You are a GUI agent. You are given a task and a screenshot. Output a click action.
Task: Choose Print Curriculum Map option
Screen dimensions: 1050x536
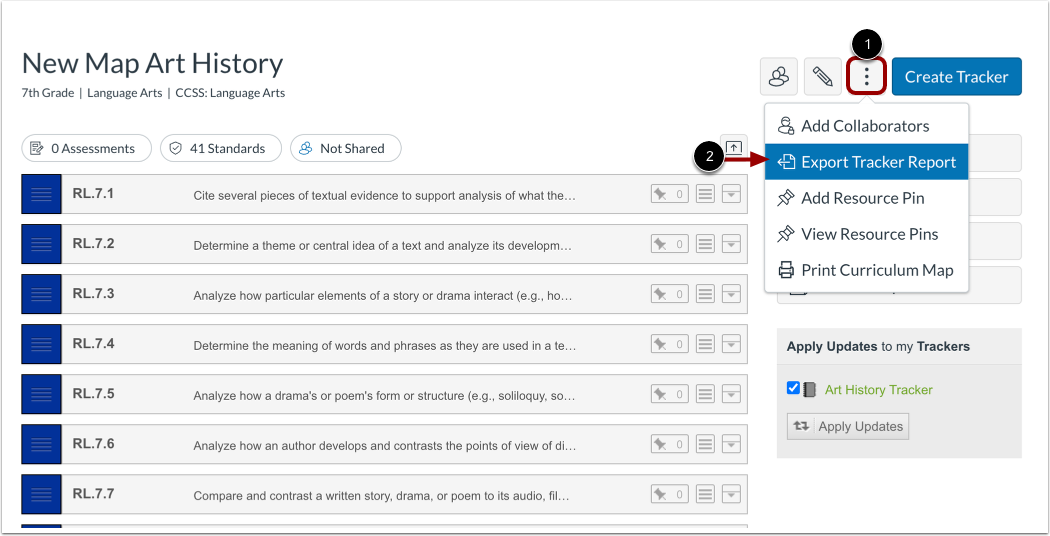coord(867,270)
